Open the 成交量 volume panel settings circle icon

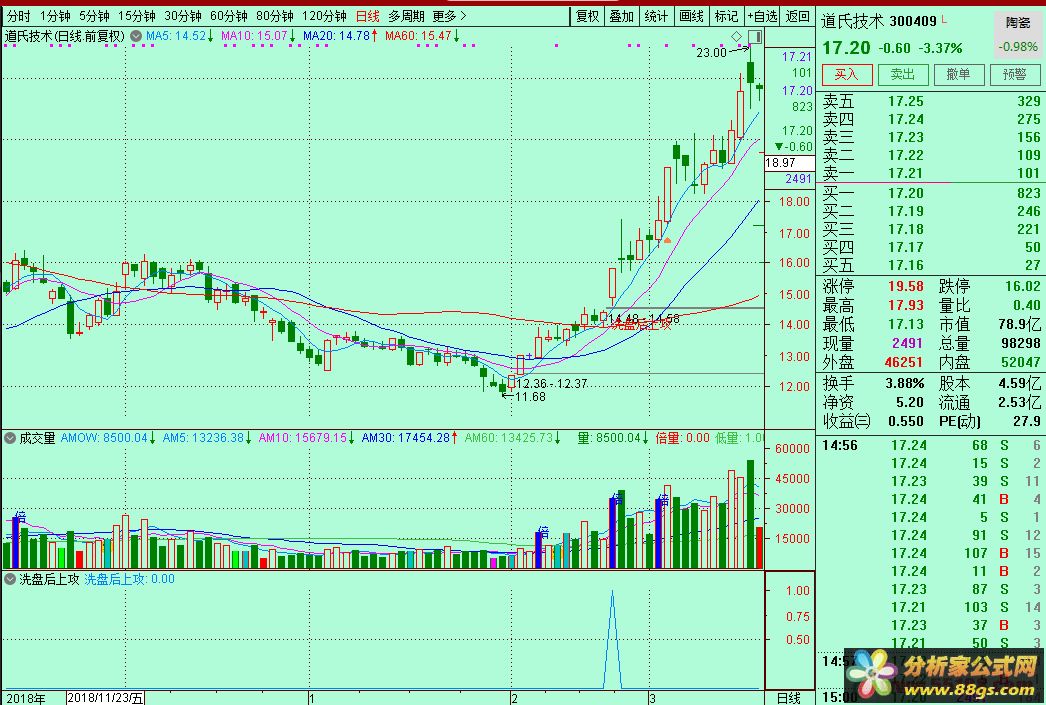pos(10,438)
